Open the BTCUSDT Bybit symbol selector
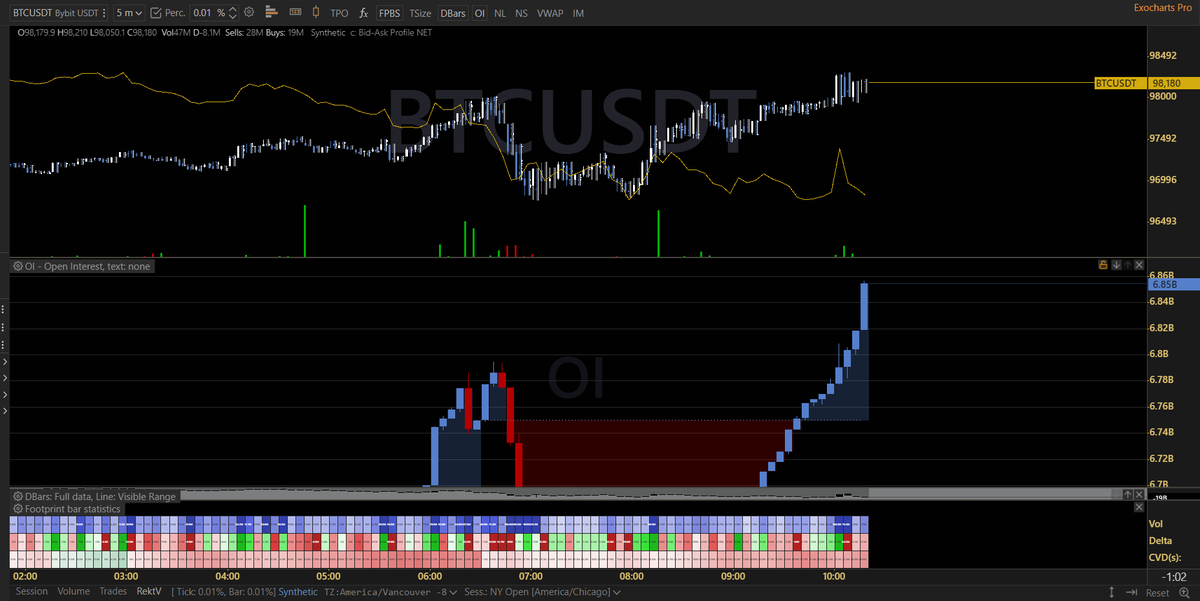Viewport: 1200px width, 601px height. pos(59,13)
